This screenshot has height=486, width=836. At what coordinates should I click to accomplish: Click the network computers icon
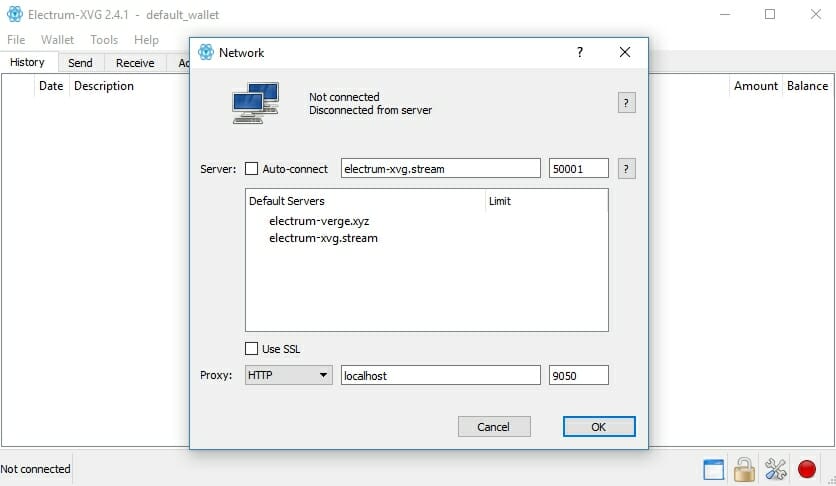(x=255, y=103)
